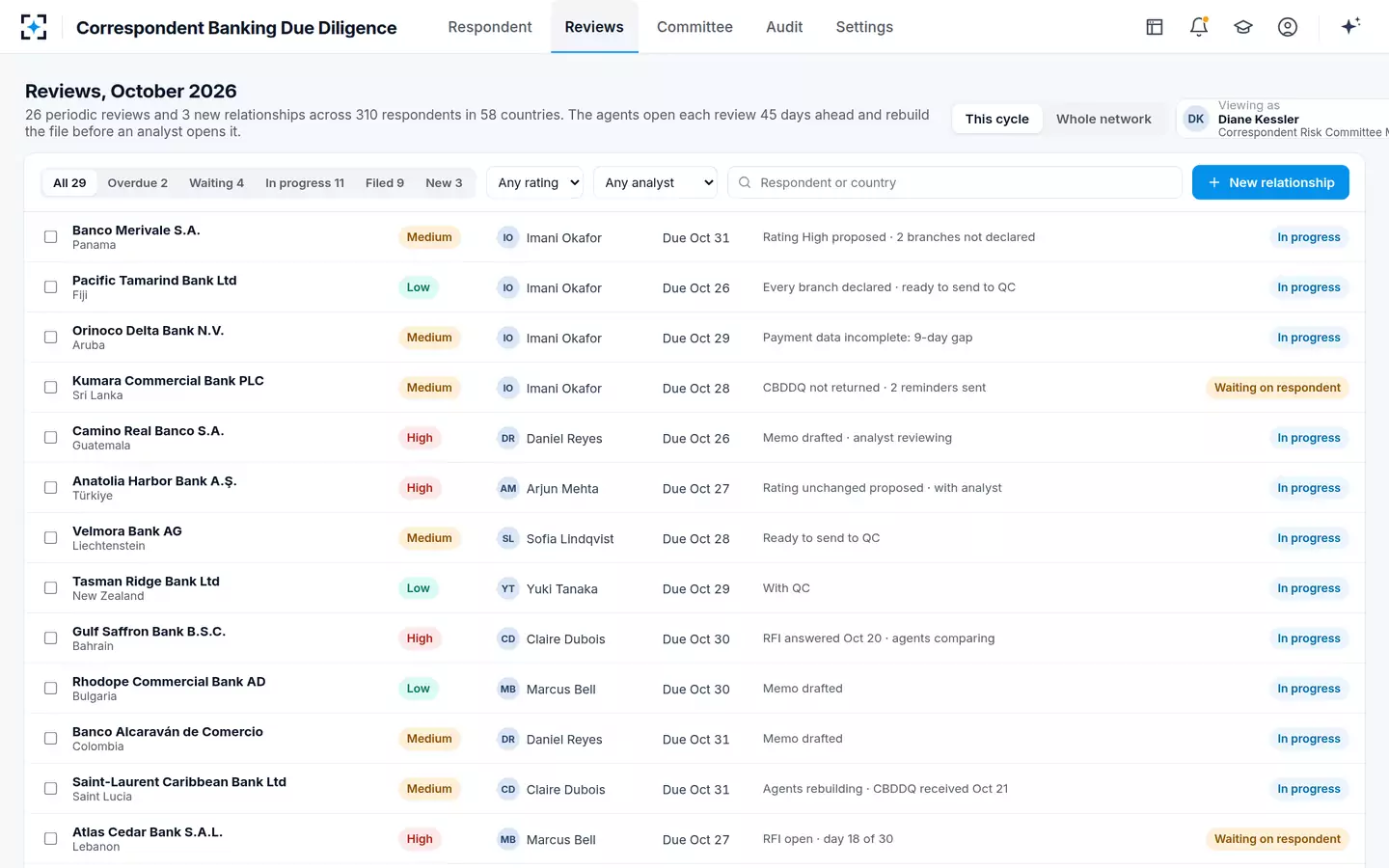The image size is (1389, 868).
Task: Click 'With QC' status note
Action: tap(786, 588)
